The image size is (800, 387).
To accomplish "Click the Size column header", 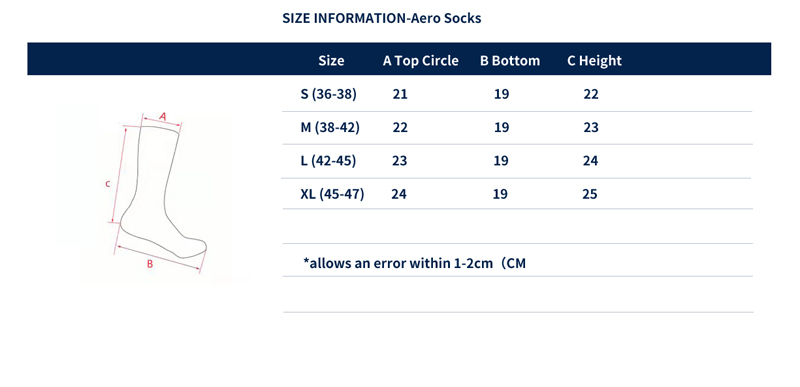I will (331, 61).
